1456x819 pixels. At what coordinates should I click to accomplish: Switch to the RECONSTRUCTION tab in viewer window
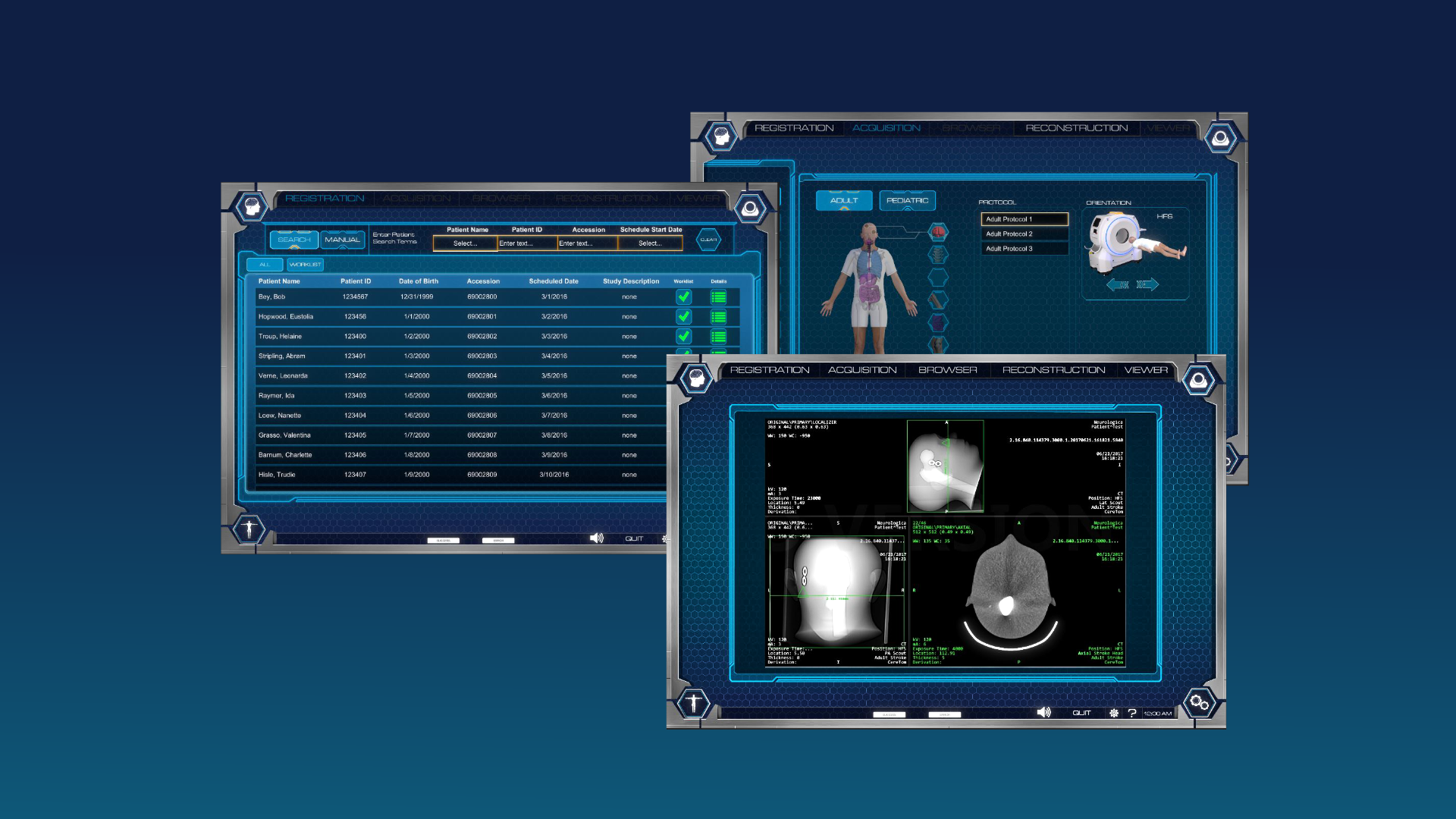[x=1053, y=370]
